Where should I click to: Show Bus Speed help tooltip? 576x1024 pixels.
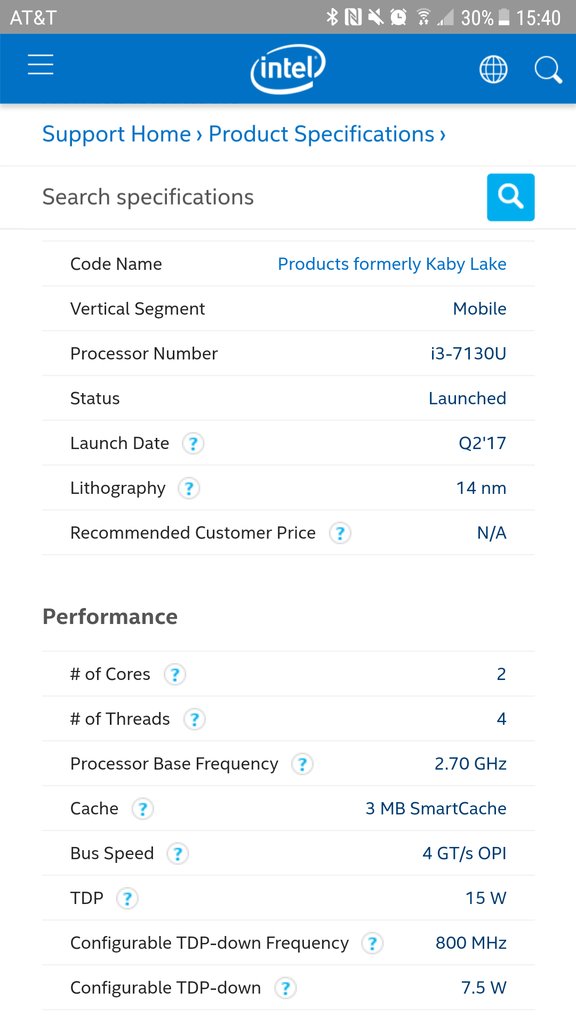(x=178, y=854)
